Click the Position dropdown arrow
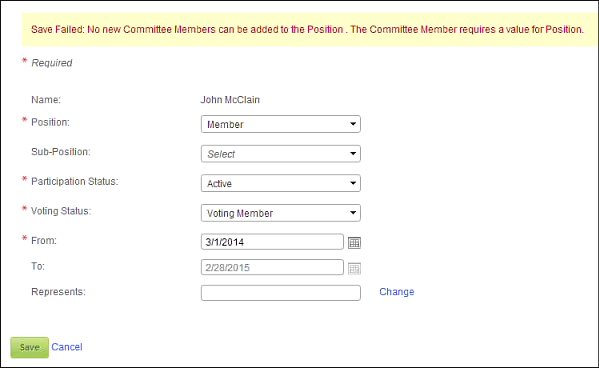This screenshot has height=368, width=599. coord(353,124)
